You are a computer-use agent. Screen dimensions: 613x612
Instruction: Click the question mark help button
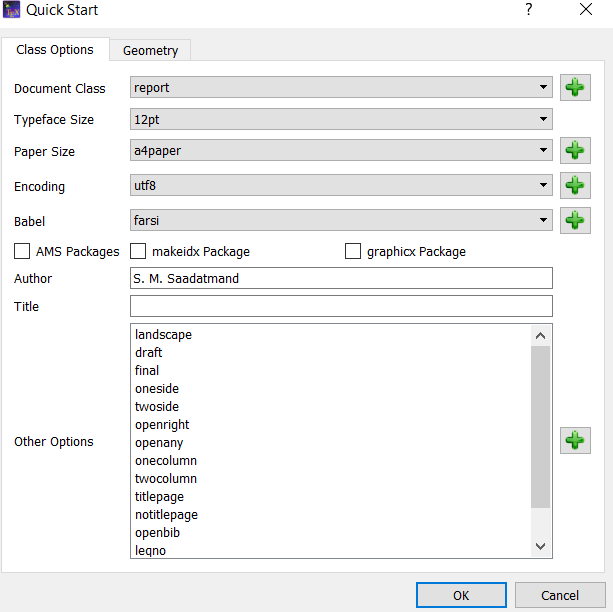coord(529,9)
